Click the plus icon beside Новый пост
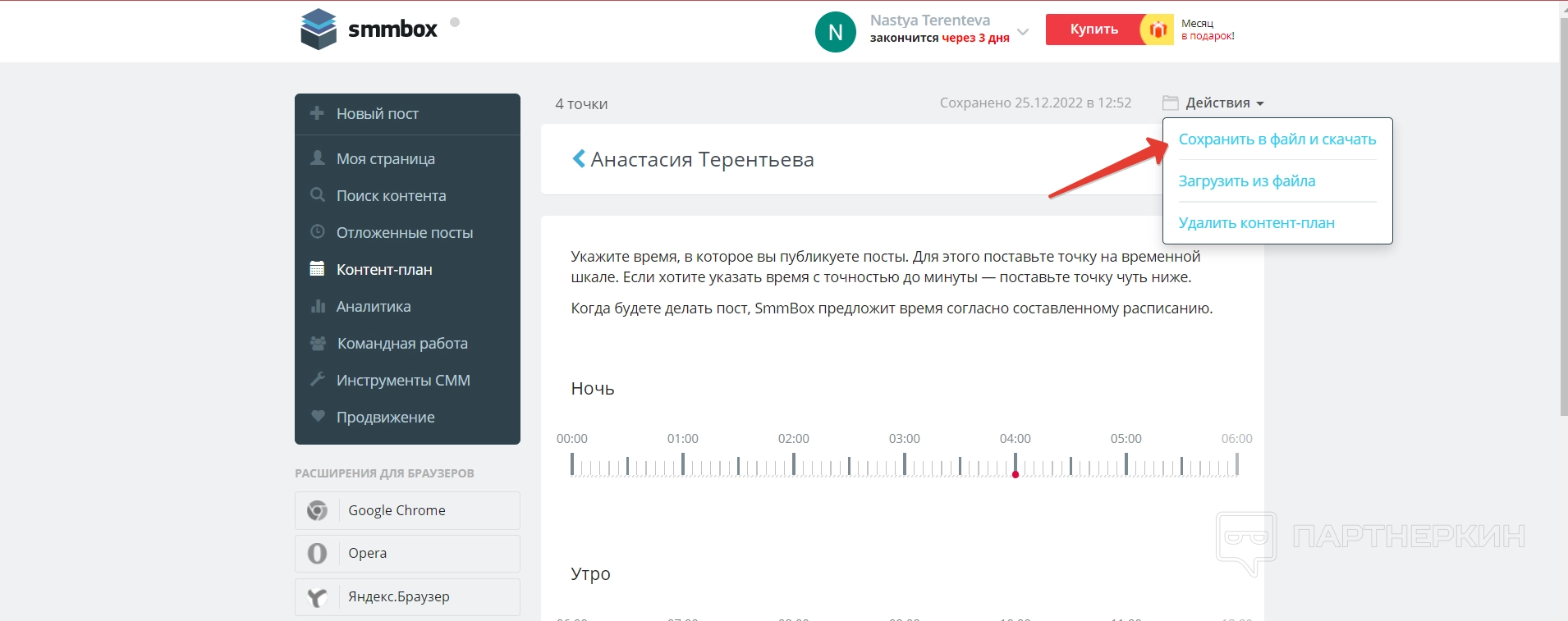This screenshot has height=621, width=1568. click(317, 113)
